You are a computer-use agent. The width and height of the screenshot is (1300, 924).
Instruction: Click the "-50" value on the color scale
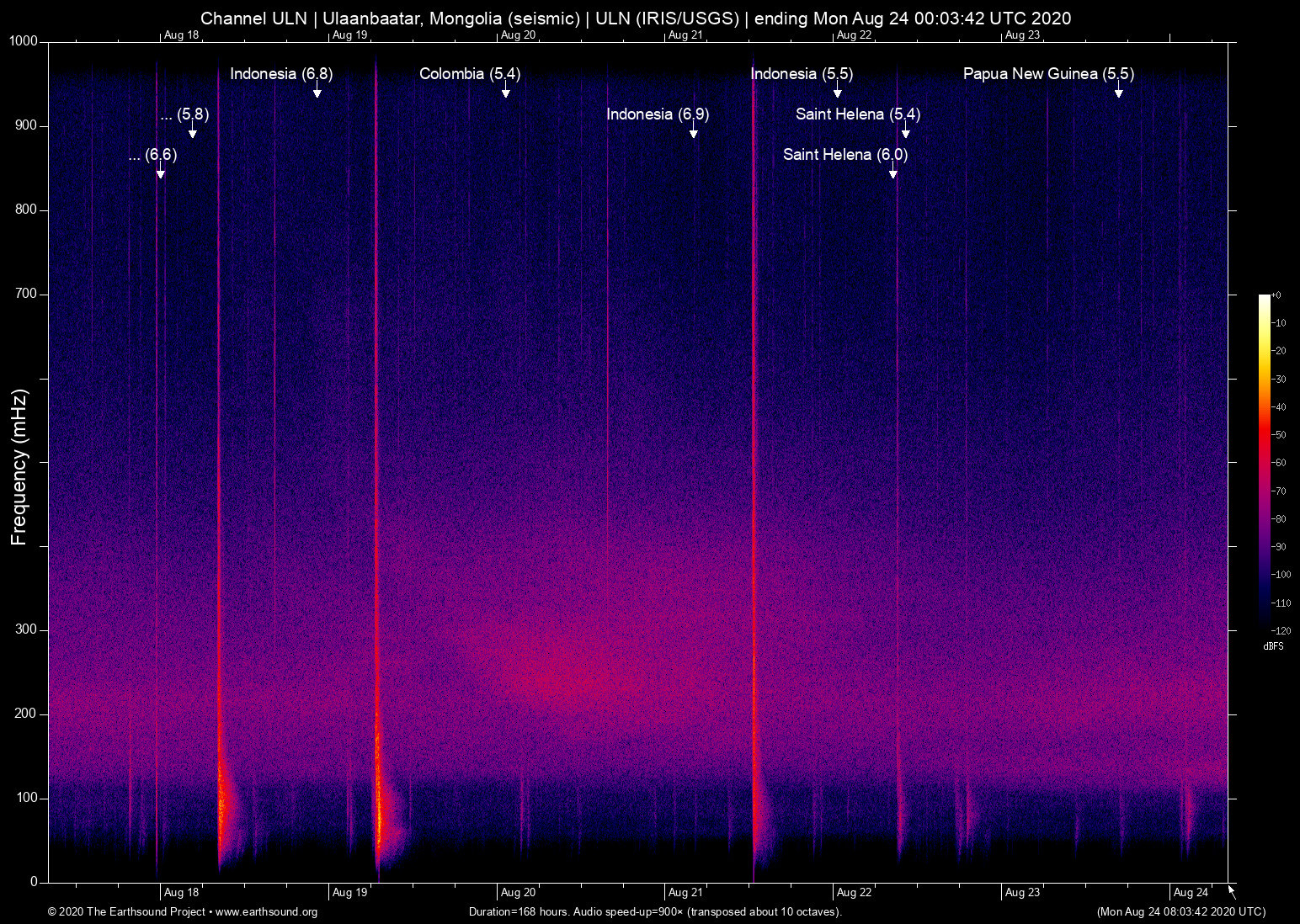click(1279, 435)
